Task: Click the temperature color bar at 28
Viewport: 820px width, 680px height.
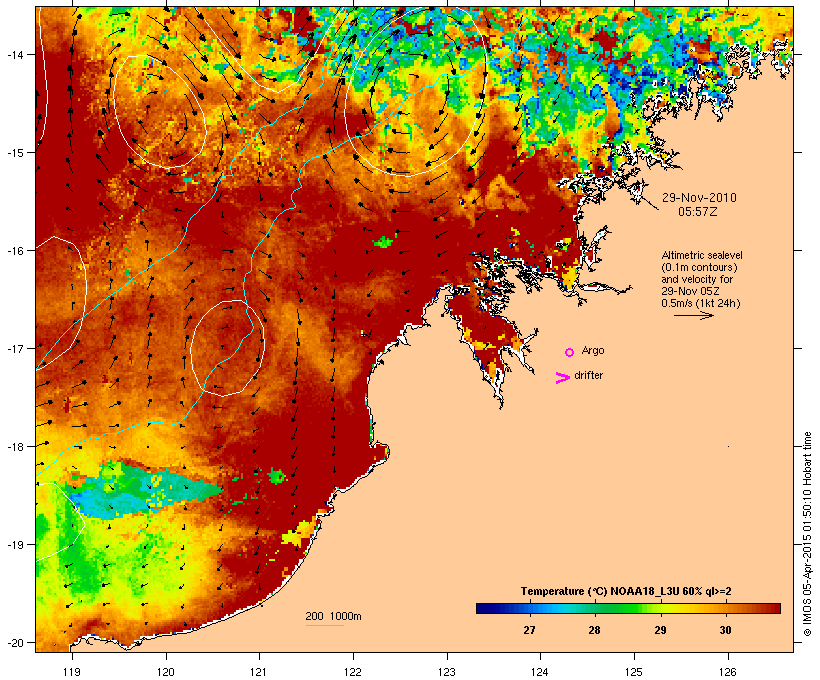Action: click(x=595, y=608)
